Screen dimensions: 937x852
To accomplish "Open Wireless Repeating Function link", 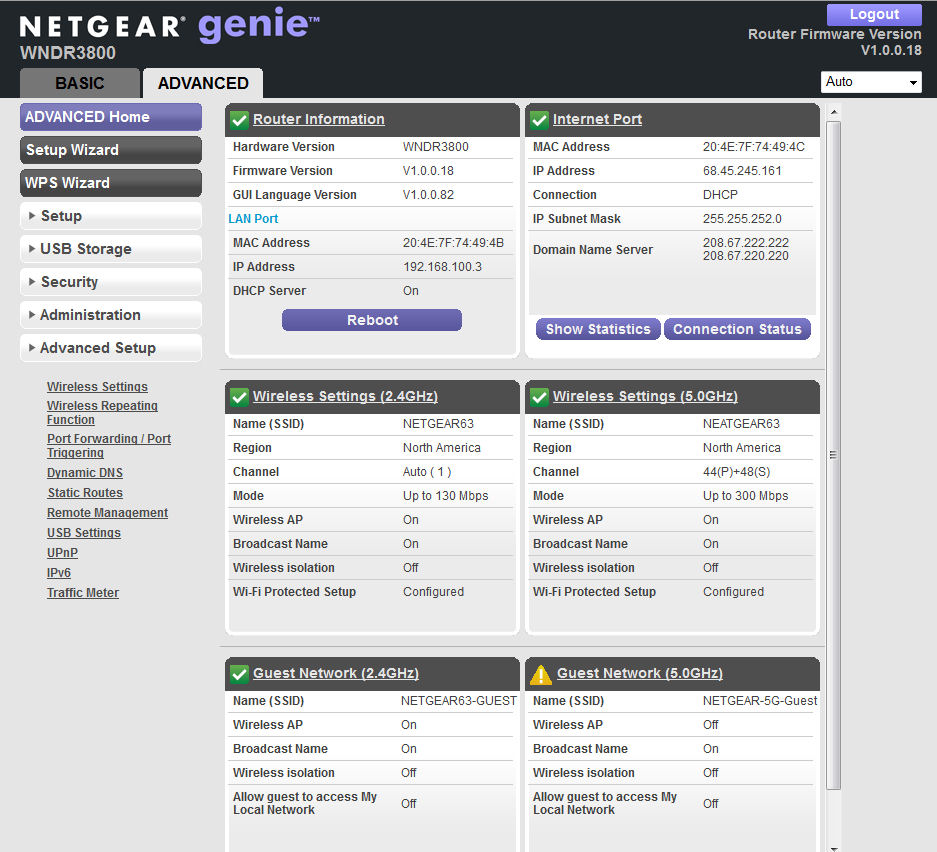I will (x=102, y=412).
